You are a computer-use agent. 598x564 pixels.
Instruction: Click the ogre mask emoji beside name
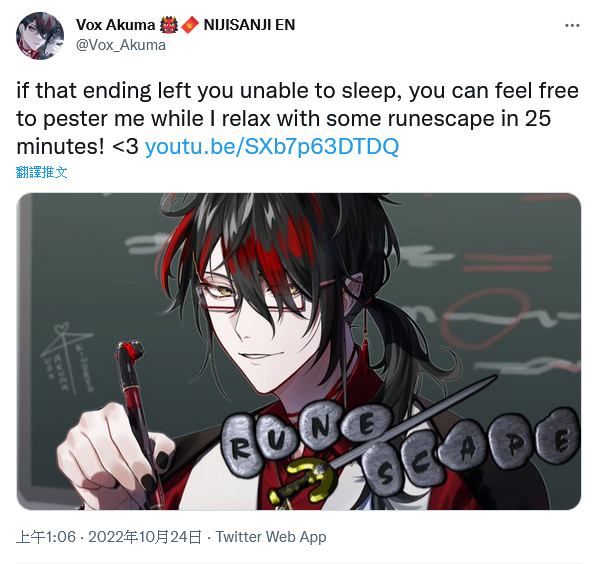click(x=169, y=25)
